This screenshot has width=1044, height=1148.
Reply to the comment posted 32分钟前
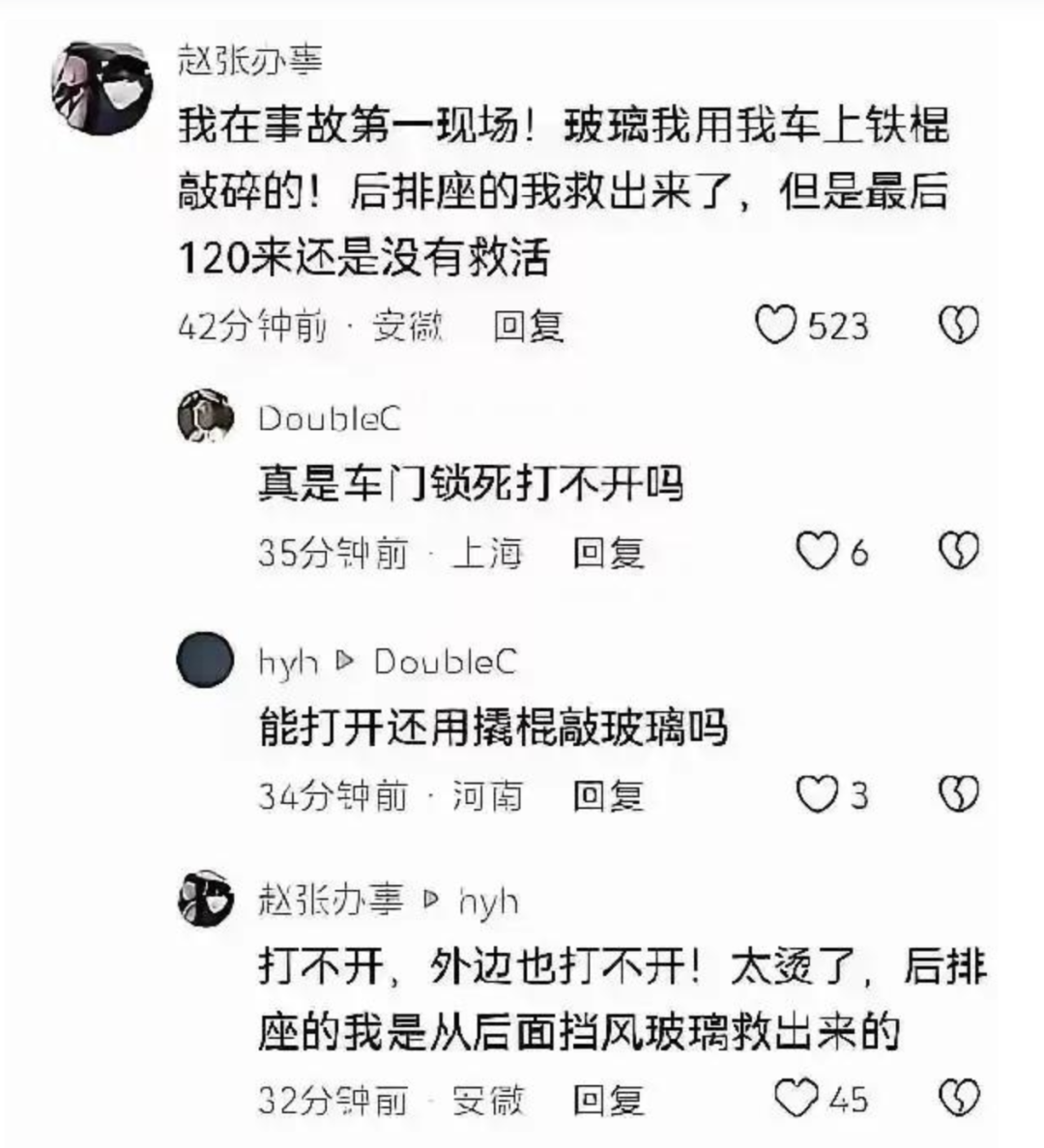coord(608,1100)
